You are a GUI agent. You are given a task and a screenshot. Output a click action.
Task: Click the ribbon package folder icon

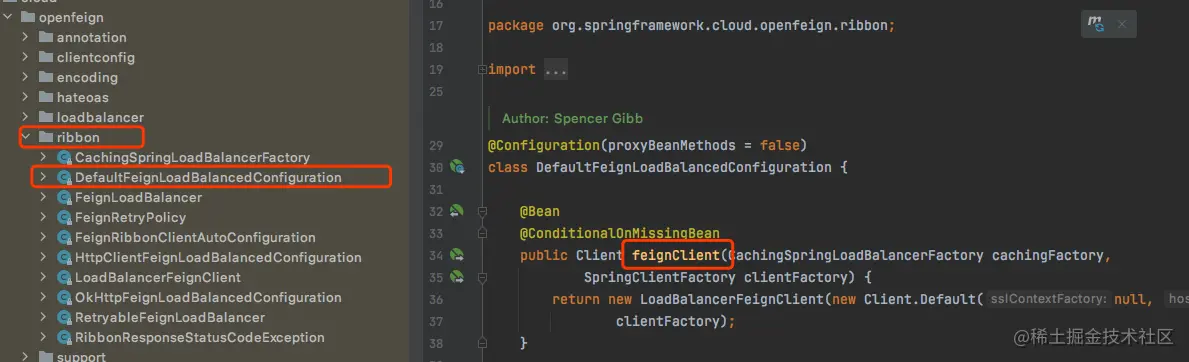[45, 137]
